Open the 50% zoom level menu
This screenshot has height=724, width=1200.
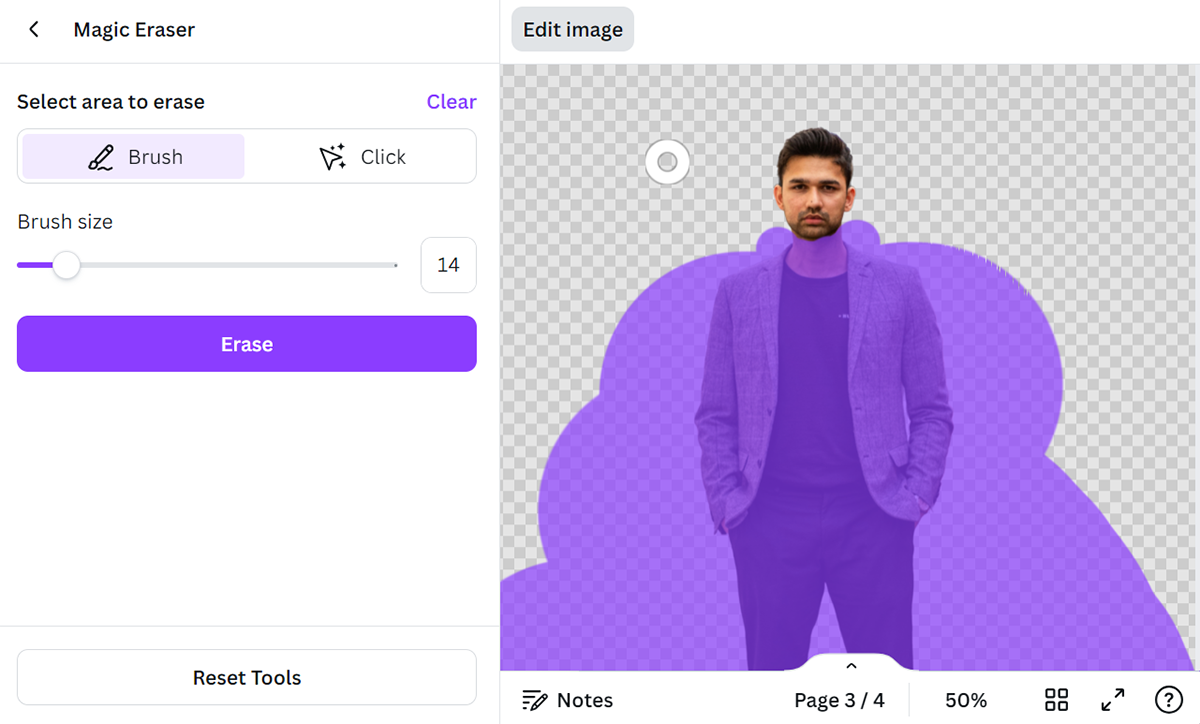965,700
